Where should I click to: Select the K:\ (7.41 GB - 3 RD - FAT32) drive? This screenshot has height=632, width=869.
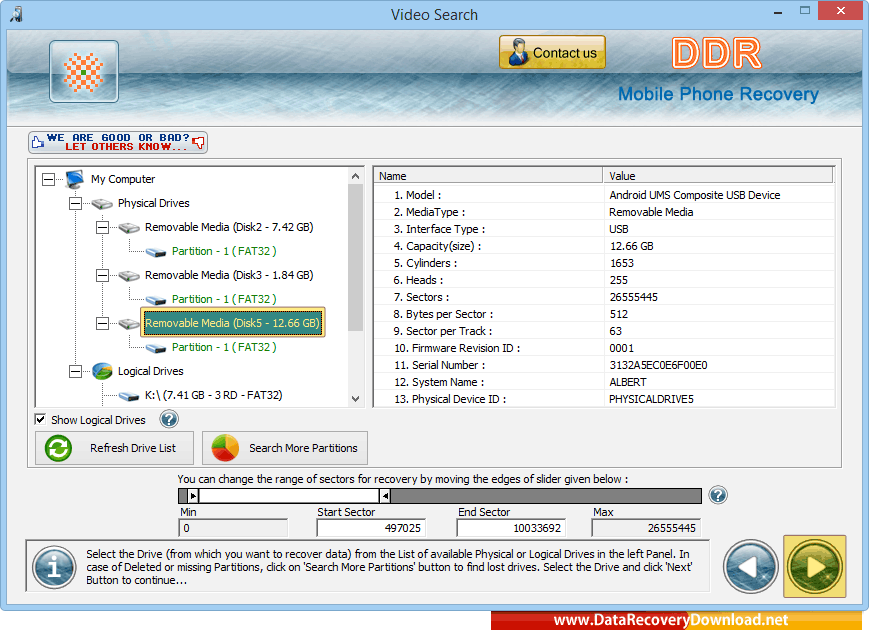(213, 395)
